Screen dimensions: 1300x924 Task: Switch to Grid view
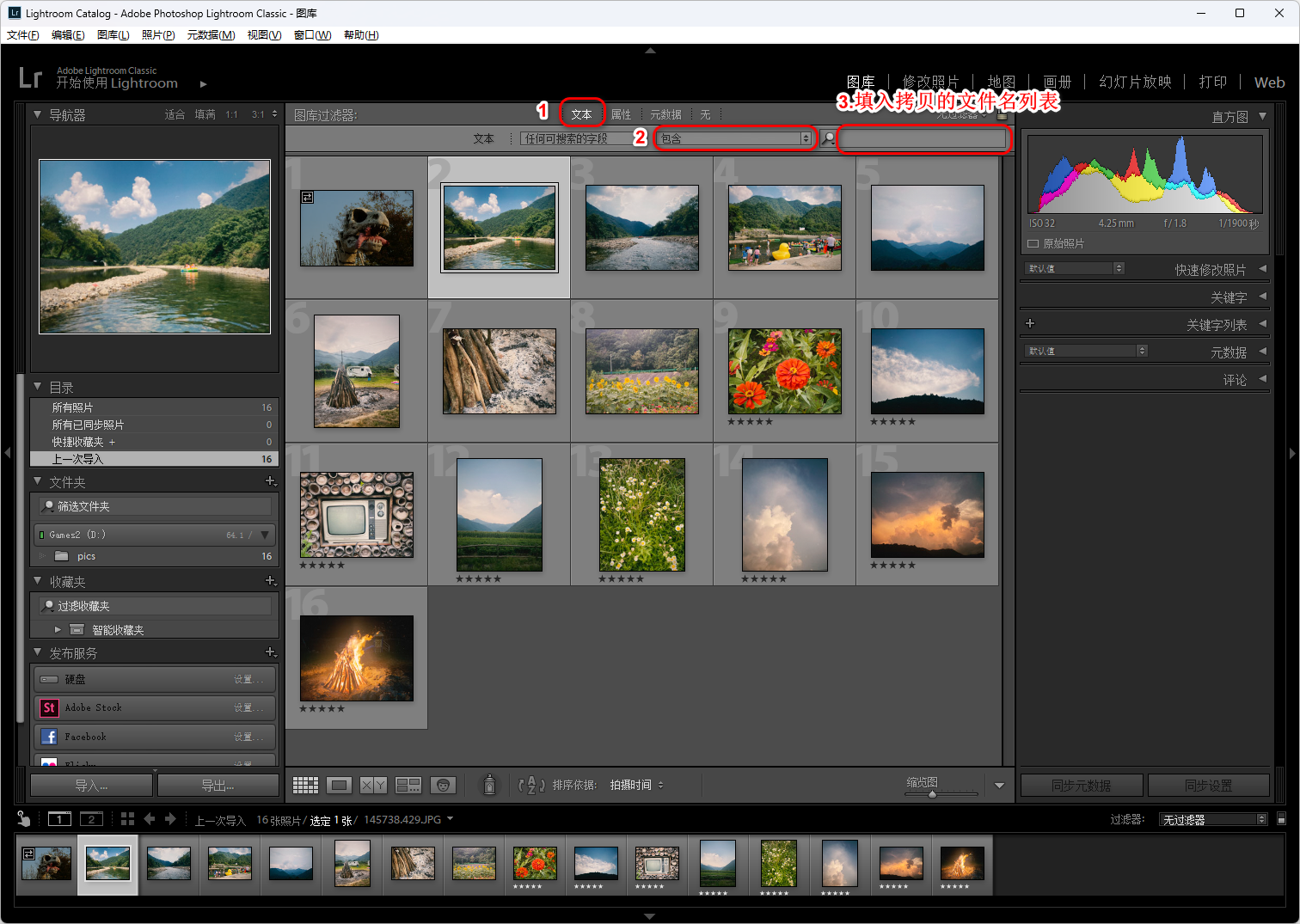point(305,785)
